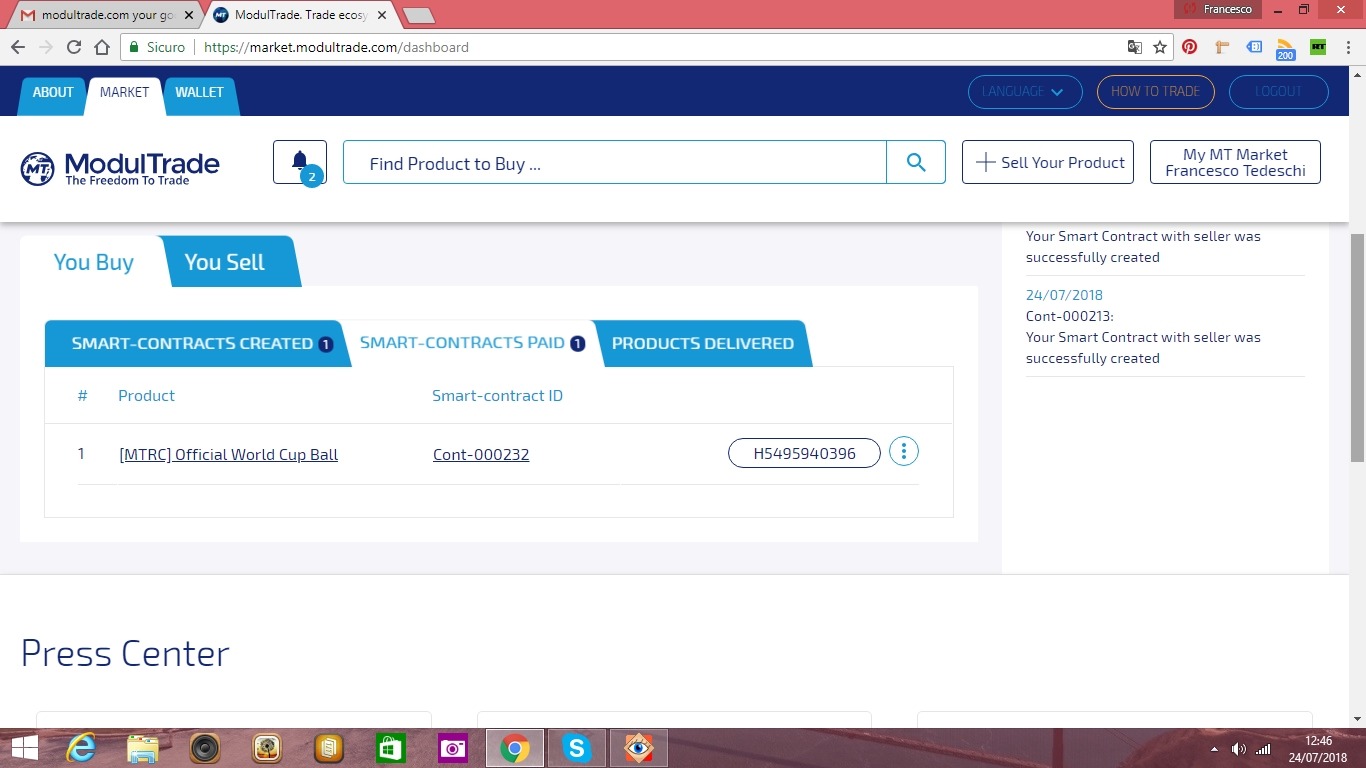
Task: Open My MT Market Francesco Tedeschi
Action: tap(1235, 162)
